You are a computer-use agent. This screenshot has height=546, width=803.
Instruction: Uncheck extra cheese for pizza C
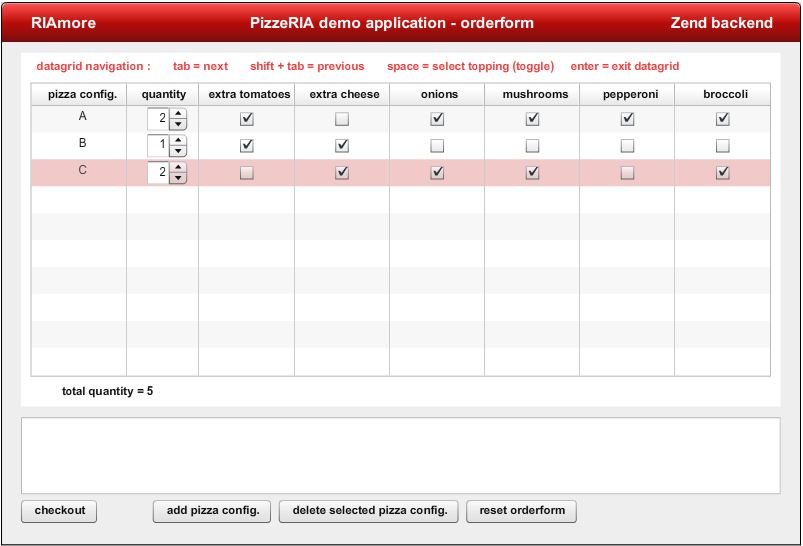coord(342,173)
